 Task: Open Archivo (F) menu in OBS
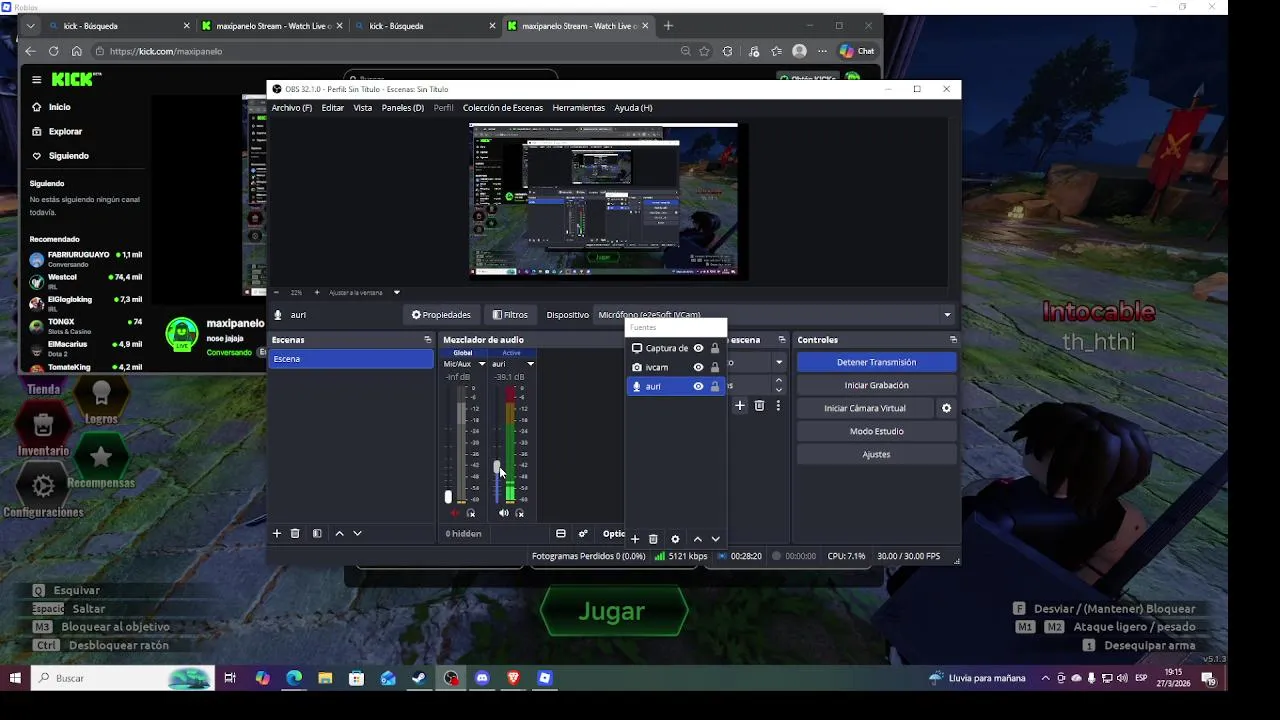click(291, 108)
